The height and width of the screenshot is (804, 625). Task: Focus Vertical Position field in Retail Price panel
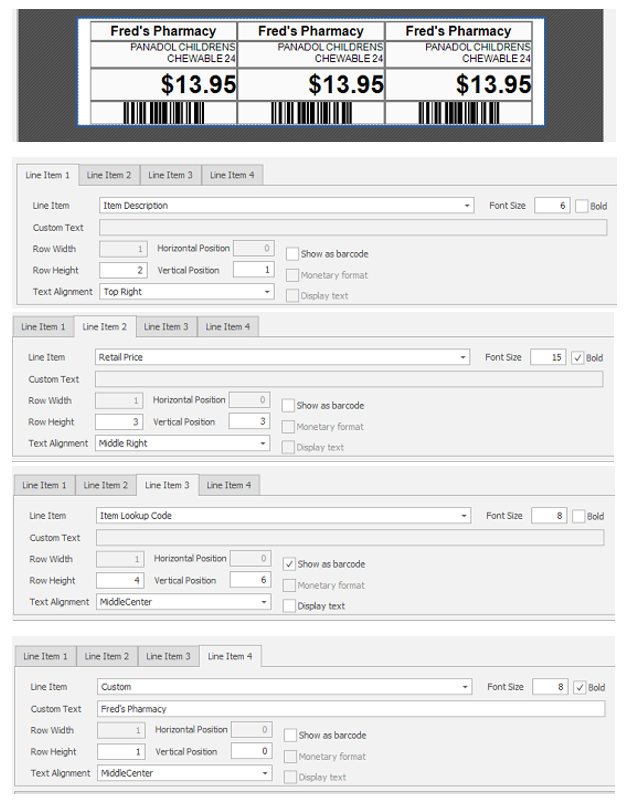point(249,421)
